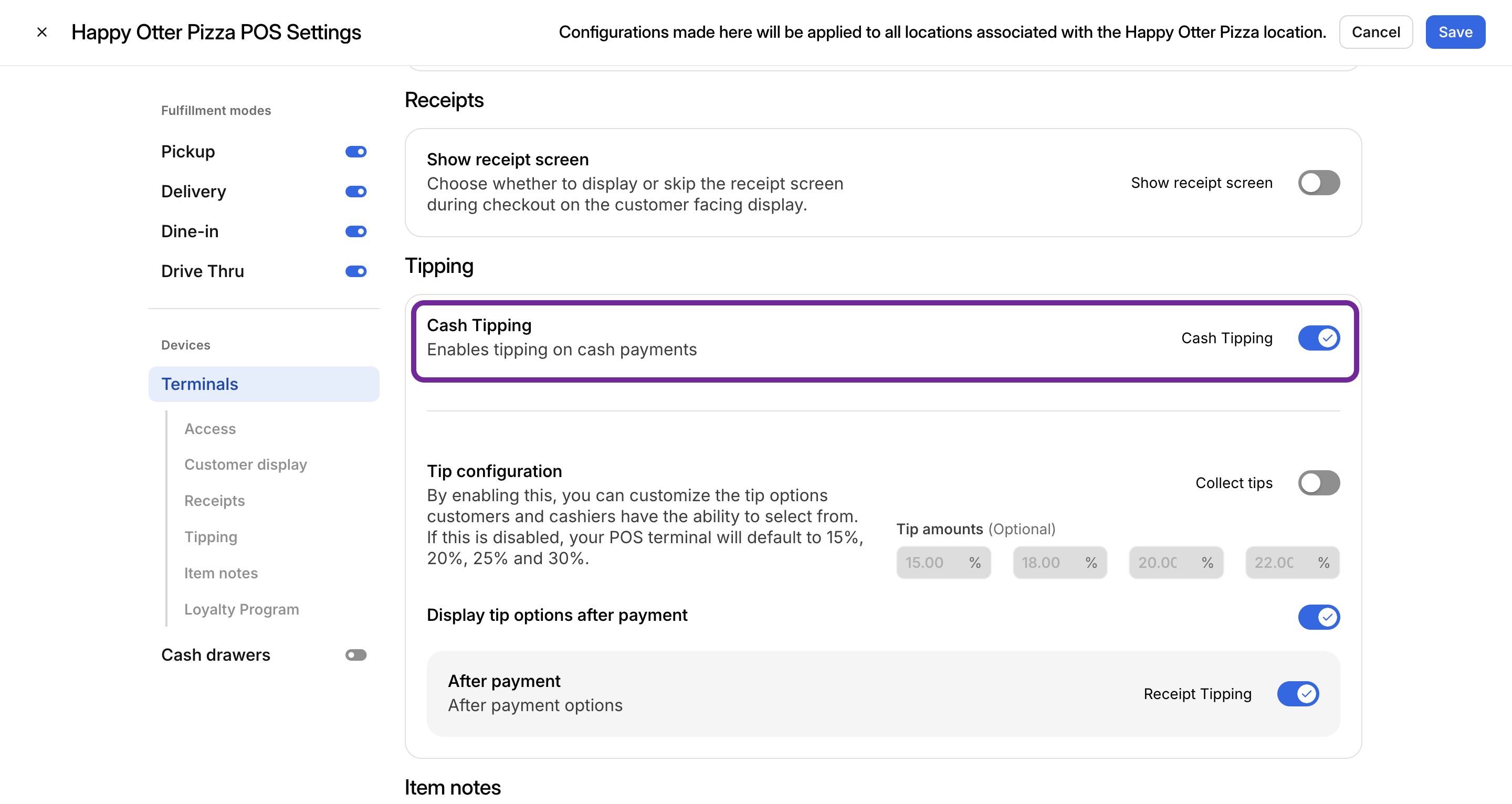
Task: Select Item notes in sidebar
Action: (220, 574)
